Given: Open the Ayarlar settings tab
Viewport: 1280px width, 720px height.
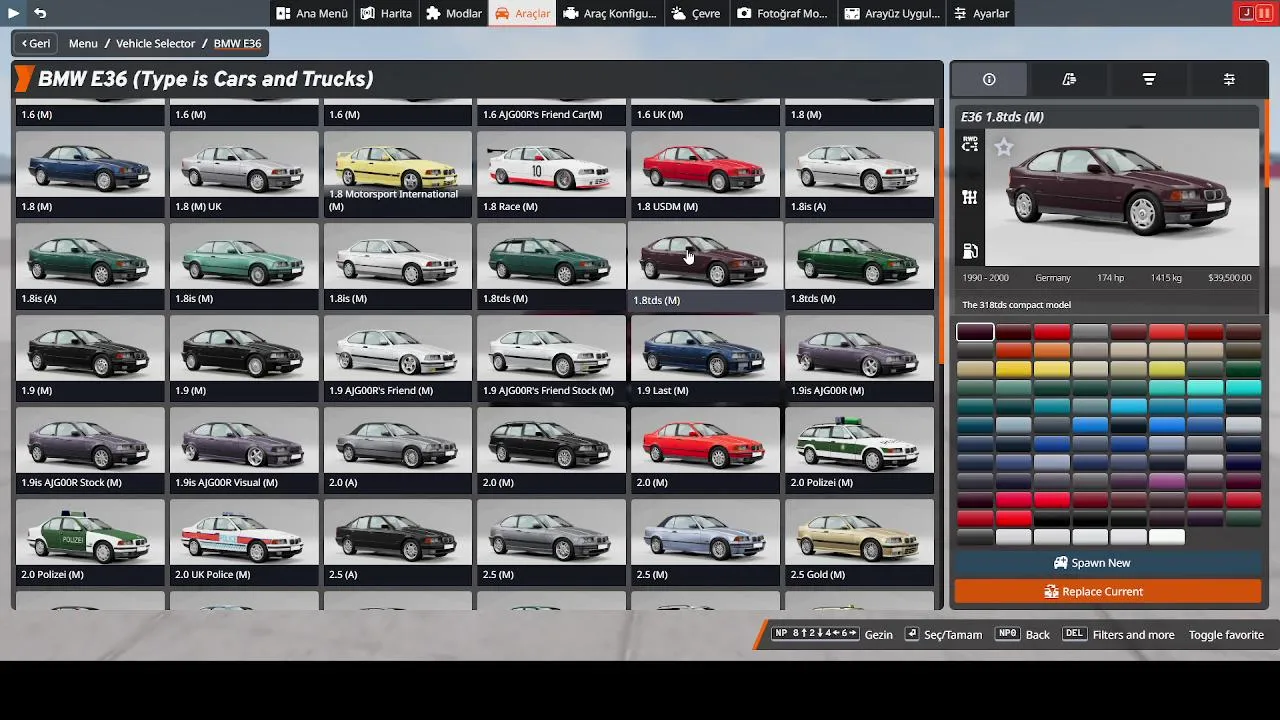Looking at the screenshot, I should click(x=981, y=13).
